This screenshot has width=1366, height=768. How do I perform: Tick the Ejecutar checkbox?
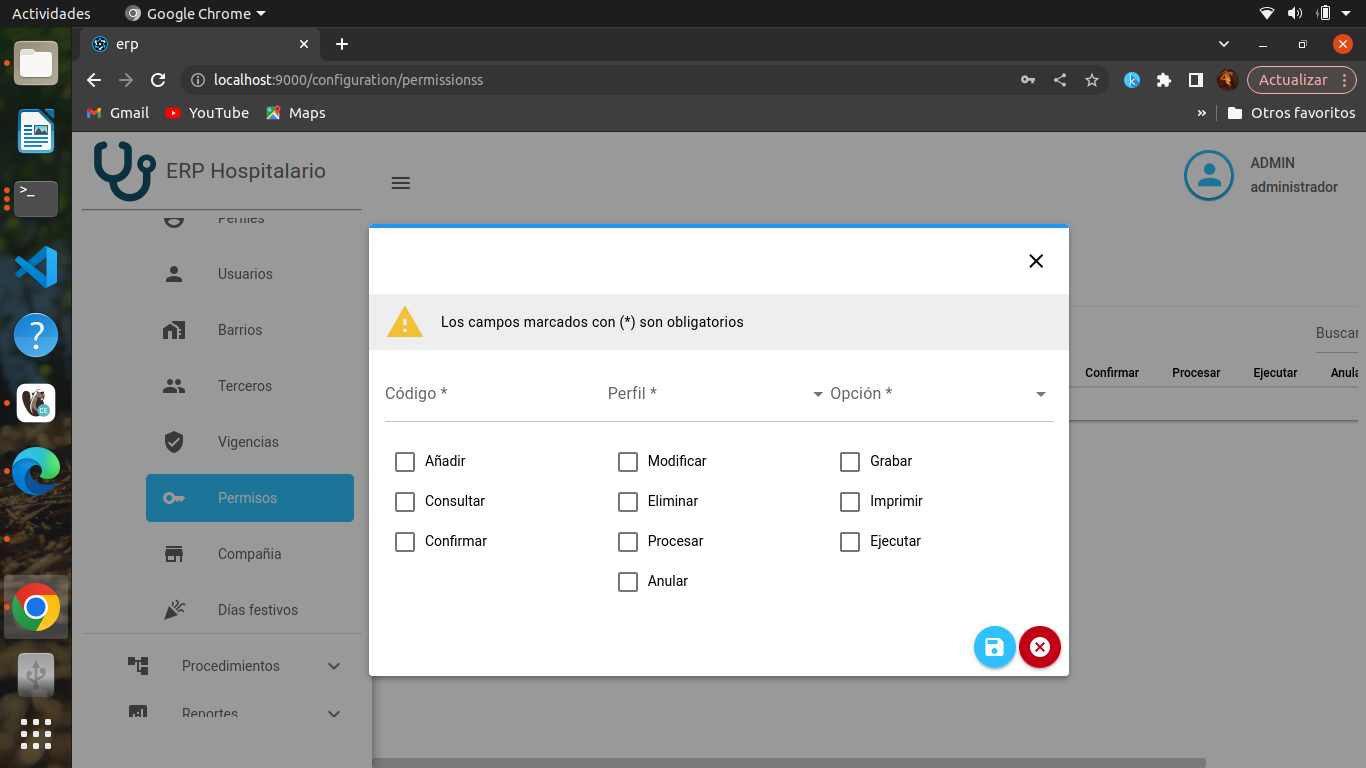(850, 541)
